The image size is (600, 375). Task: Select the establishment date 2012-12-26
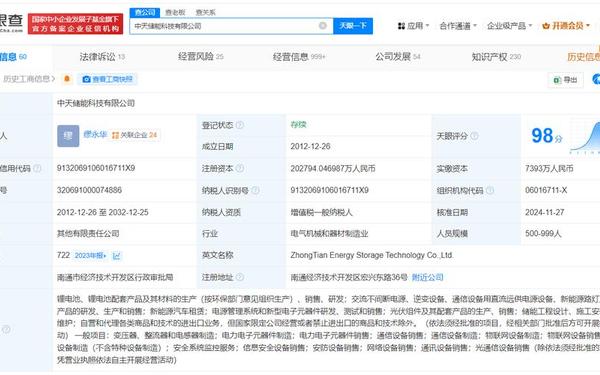click(310, 146)
